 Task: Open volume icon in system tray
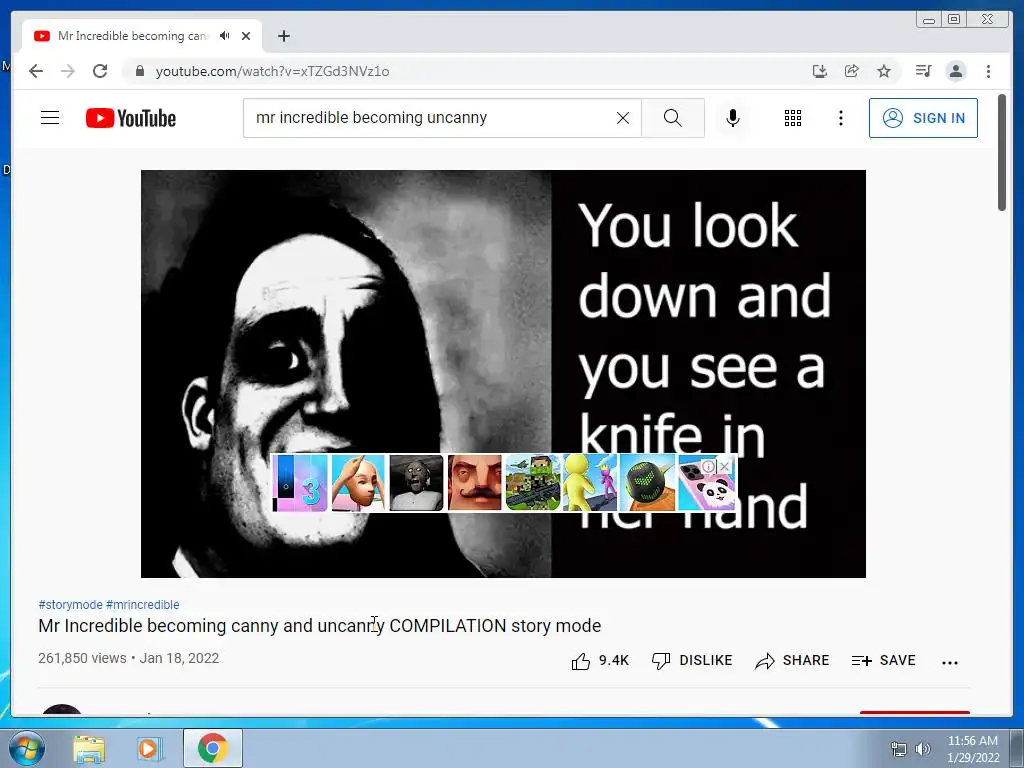point(923,749)
